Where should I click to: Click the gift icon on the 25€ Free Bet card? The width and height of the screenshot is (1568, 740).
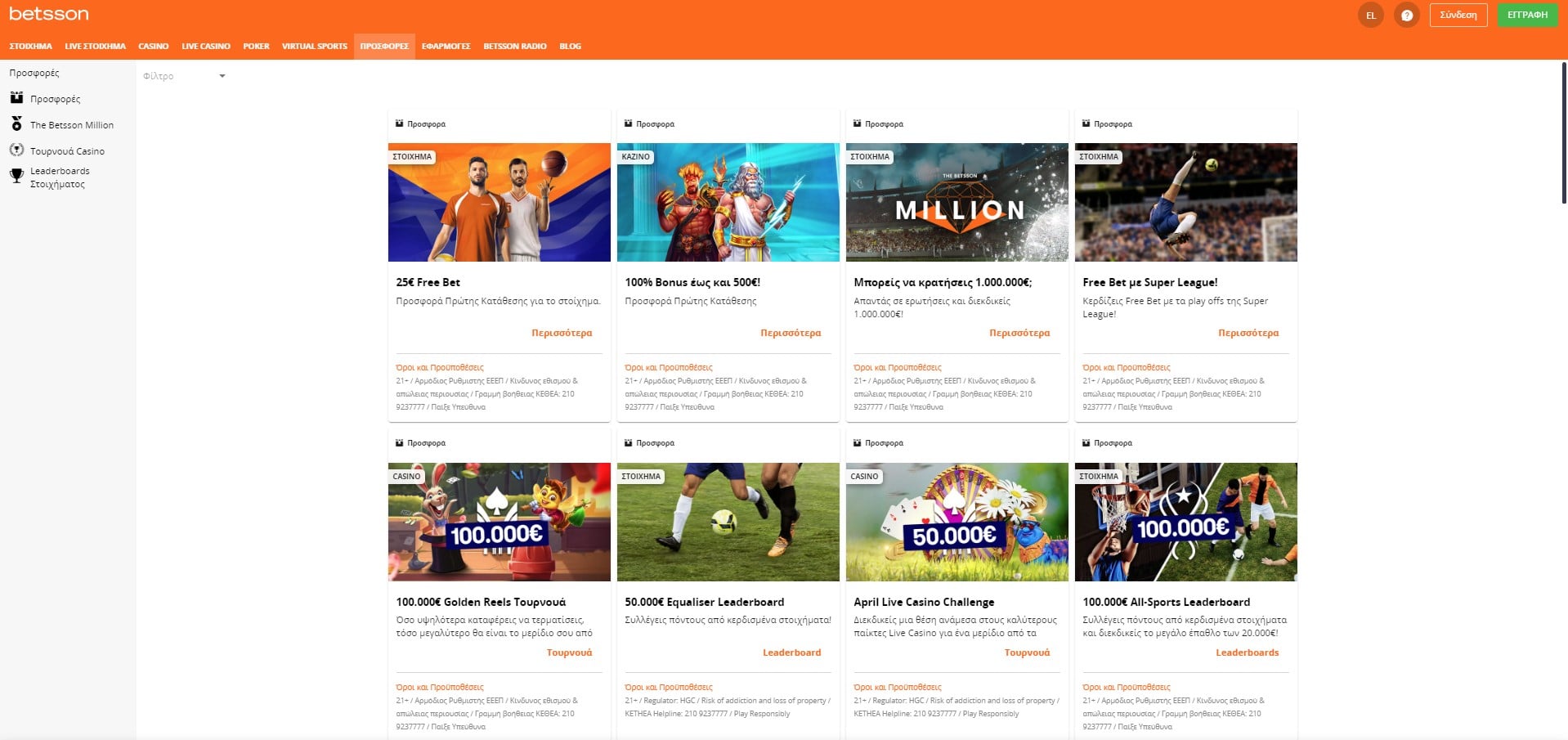click(398, 123)
